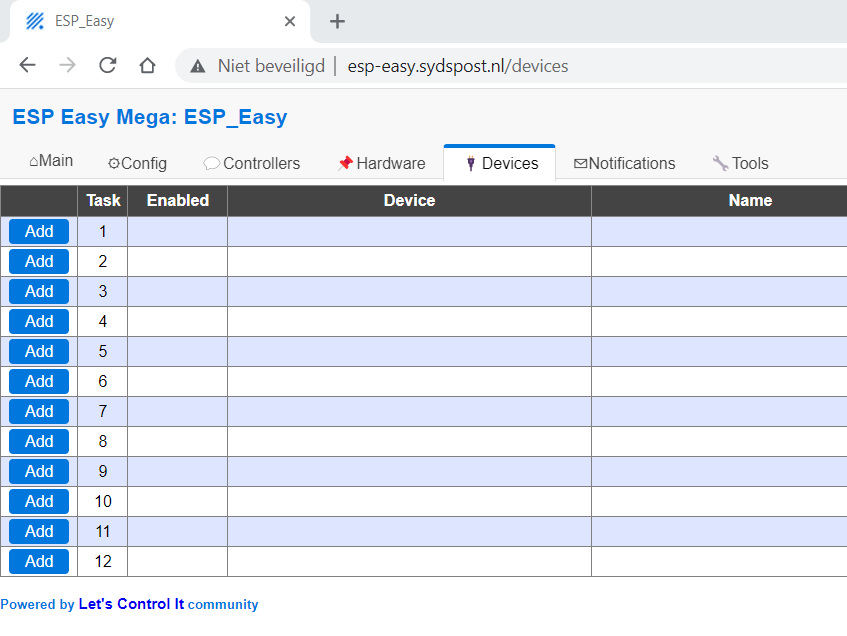The image size is (847, 636).
Task: Close the ESP_Easy browser tab
Action: [290, 22]
